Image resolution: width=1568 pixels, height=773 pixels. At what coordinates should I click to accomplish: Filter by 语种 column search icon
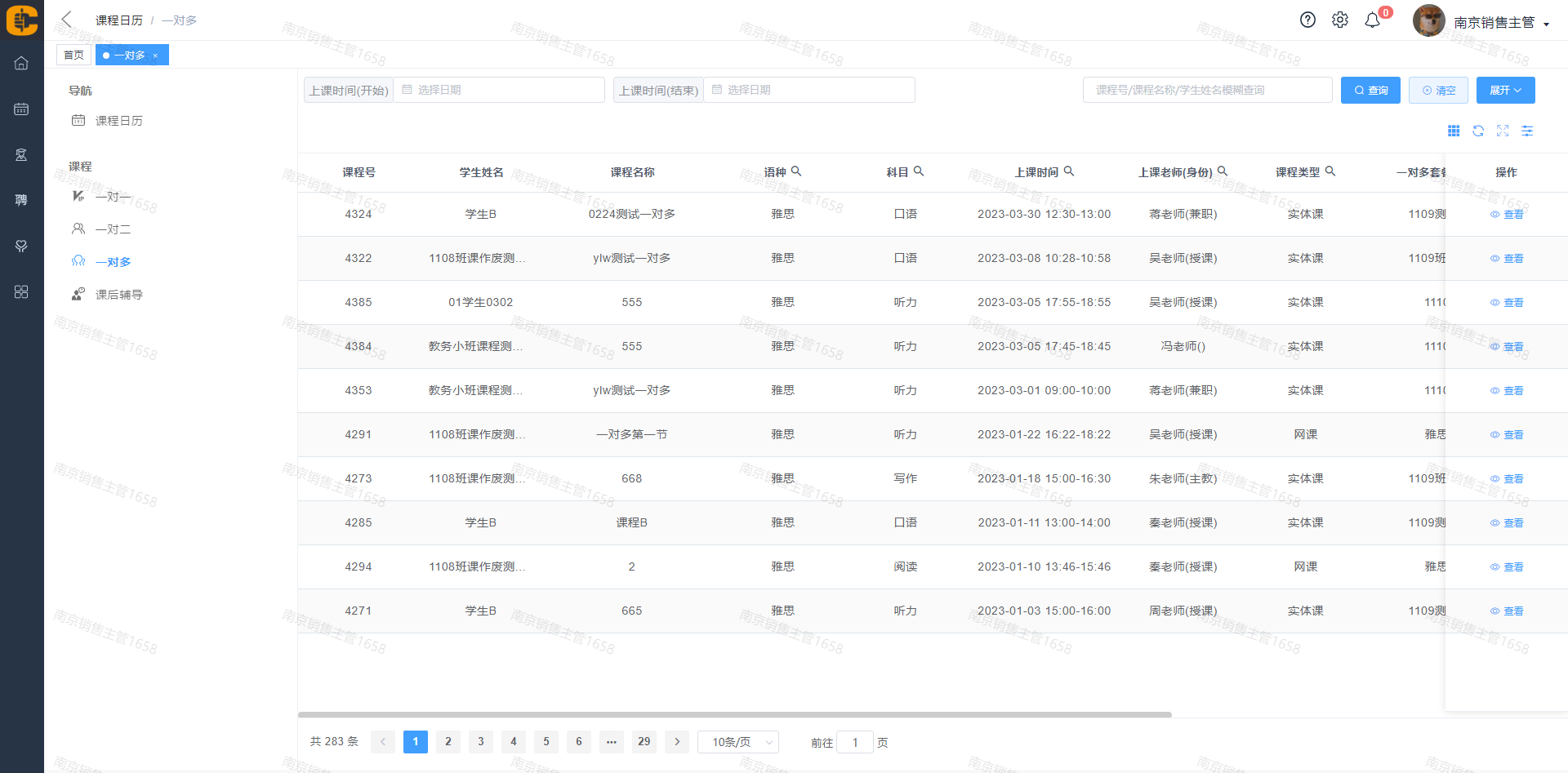coord(796,171)
